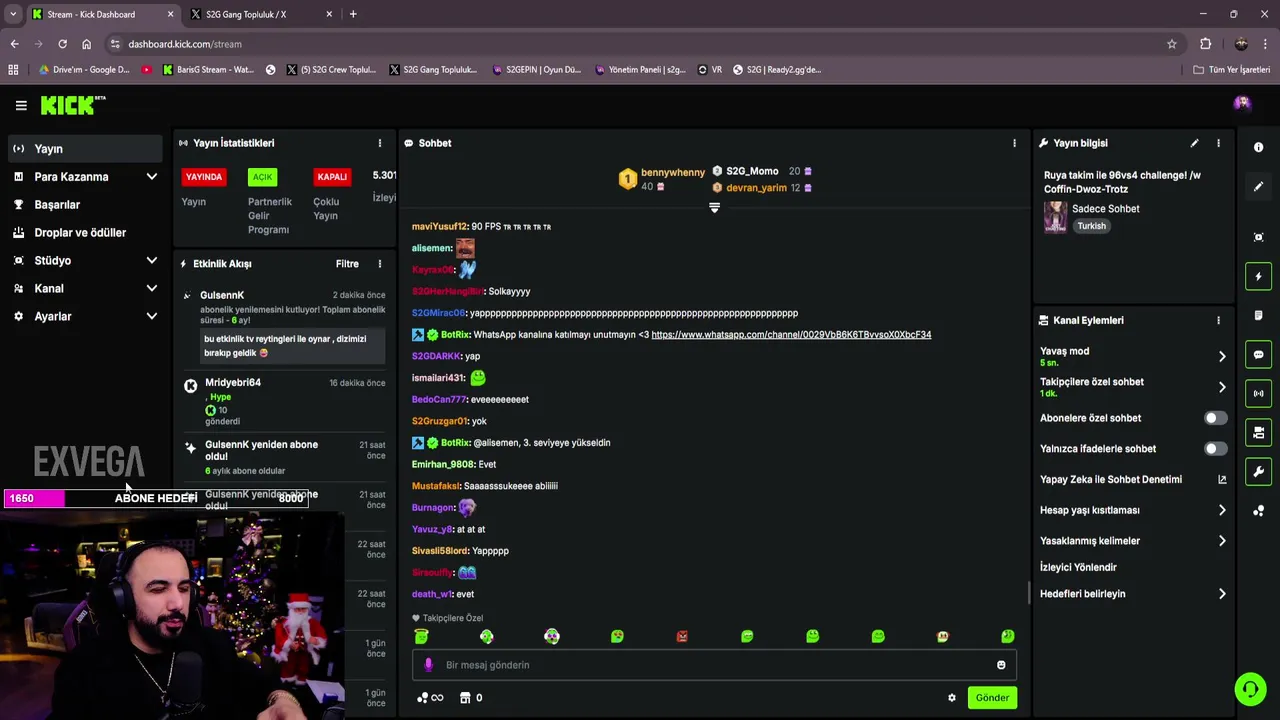Toggle the wrench icon in the right sidebar
Image resolution: width=1280 pixels, height=720 pixels.
click(x=1258, y=471)
